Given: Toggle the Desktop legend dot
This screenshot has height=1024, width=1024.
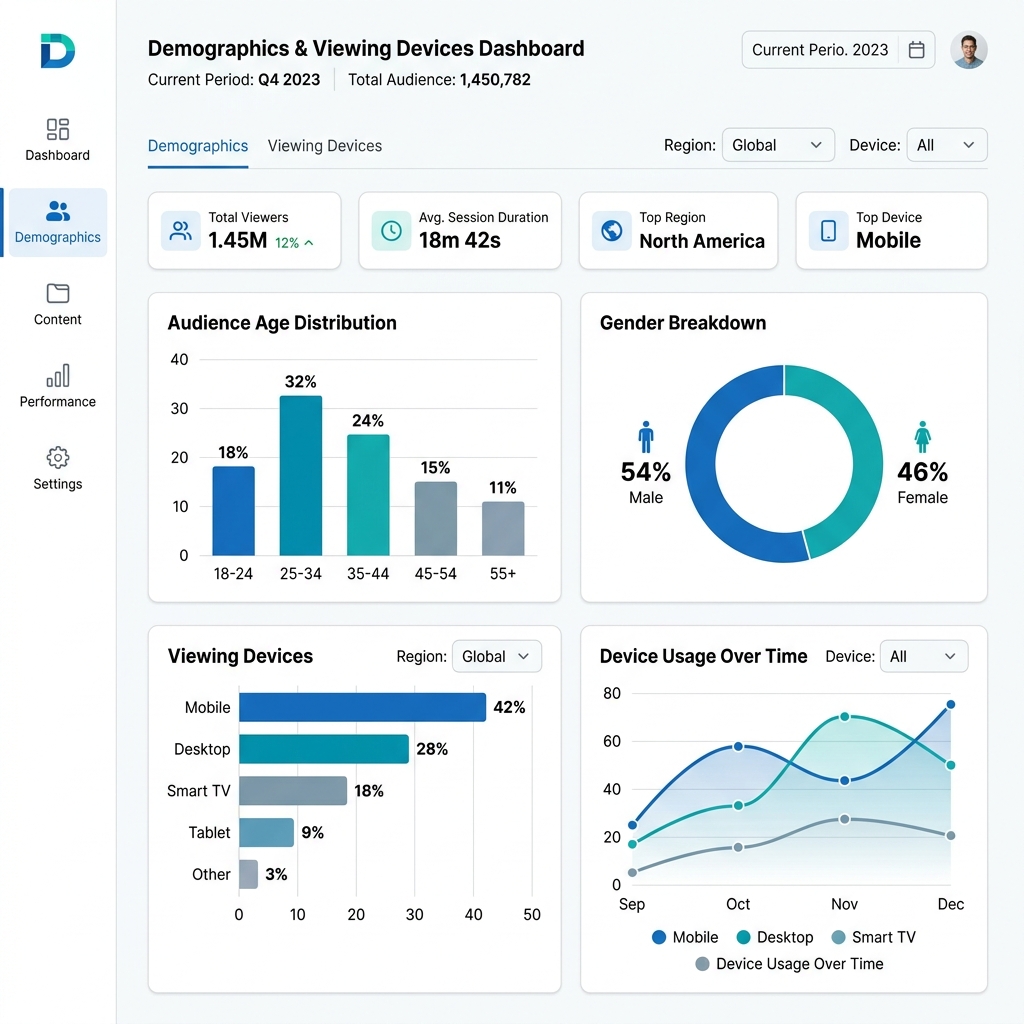Looking at the screenshot, I should pos(743,937).
